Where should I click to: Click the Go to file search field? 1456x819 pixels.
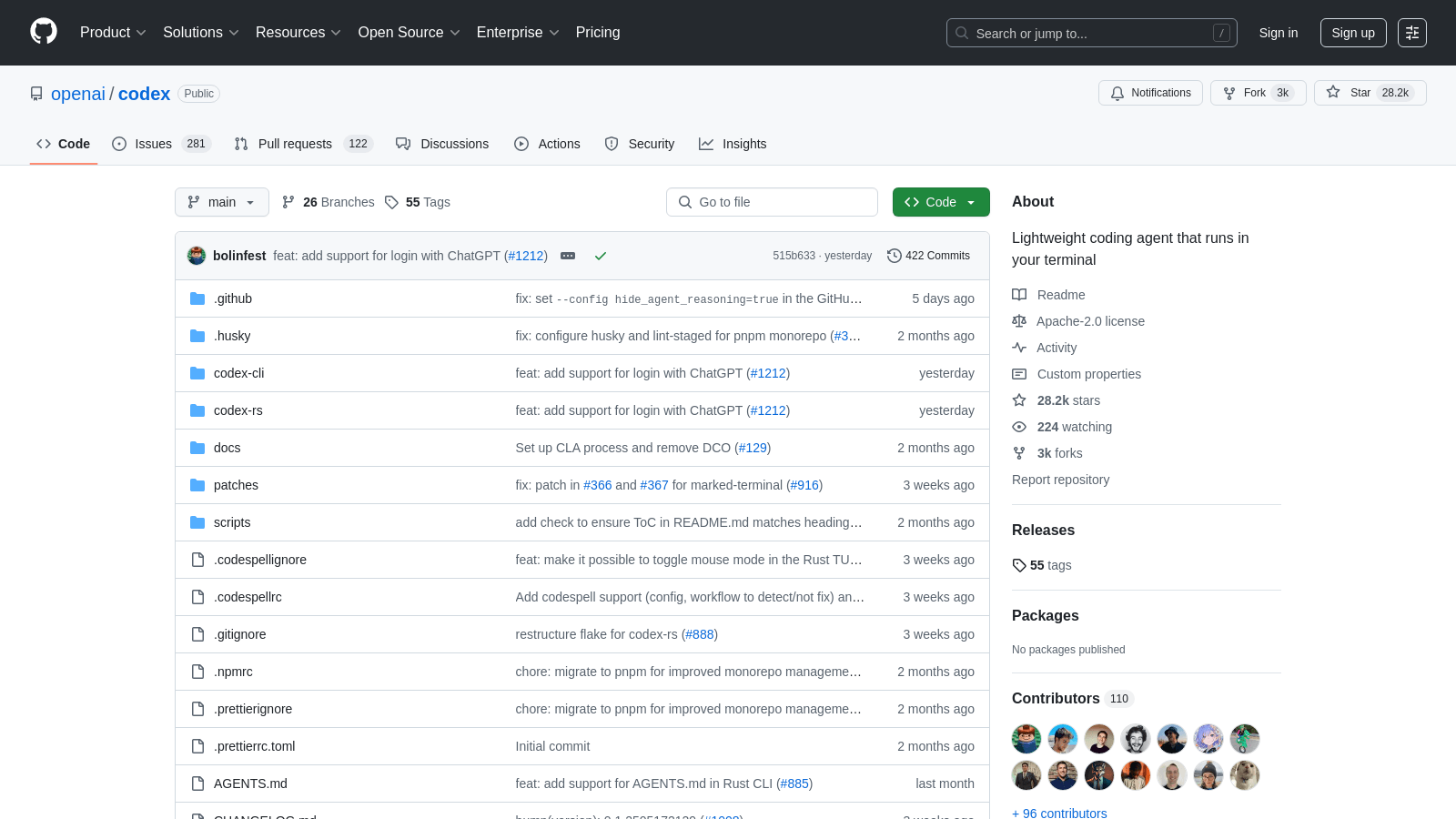[772, 201]
